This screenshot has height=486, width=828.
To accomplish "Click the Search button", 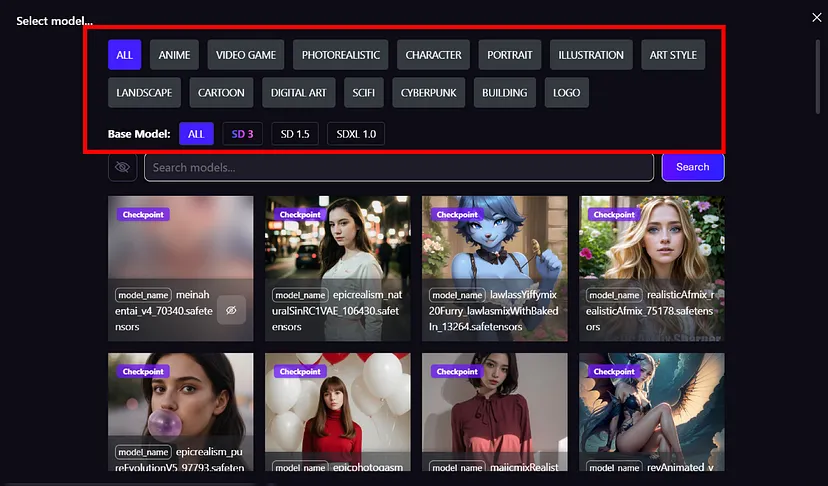I will (x=693, y=167).
